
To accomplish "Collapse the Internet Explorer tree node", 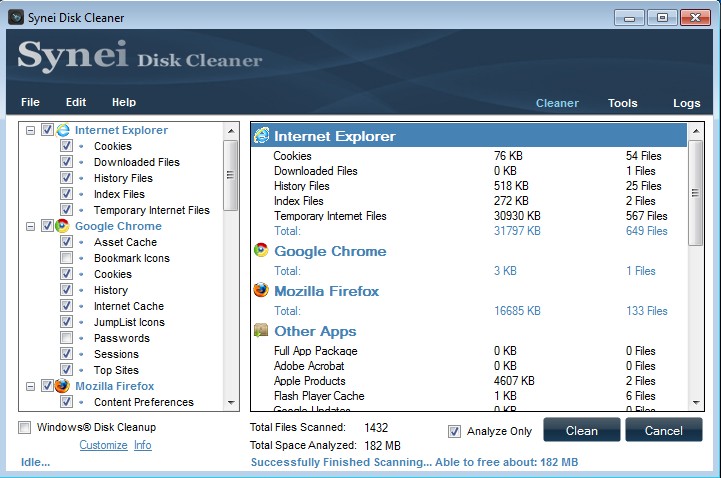I will click(30, 130).
